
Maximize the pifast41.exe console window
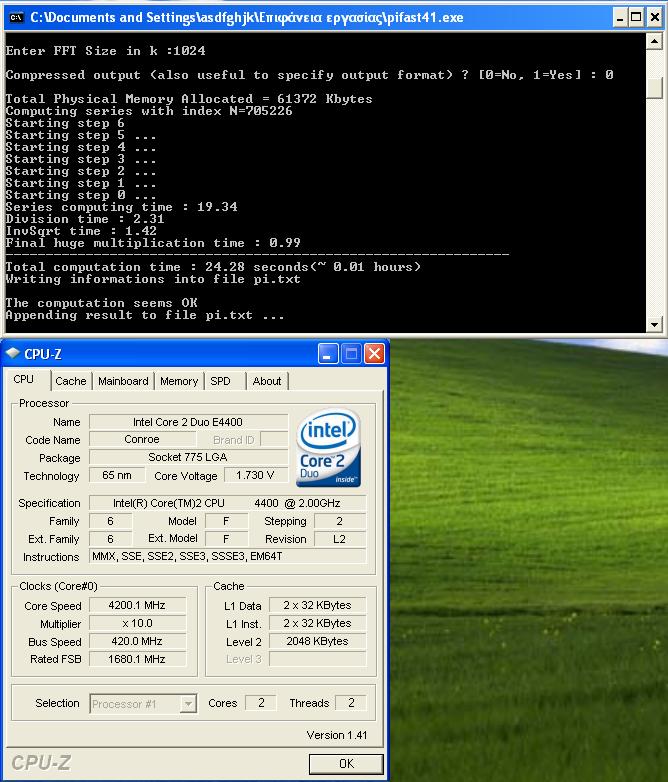(x=637, y=18)
